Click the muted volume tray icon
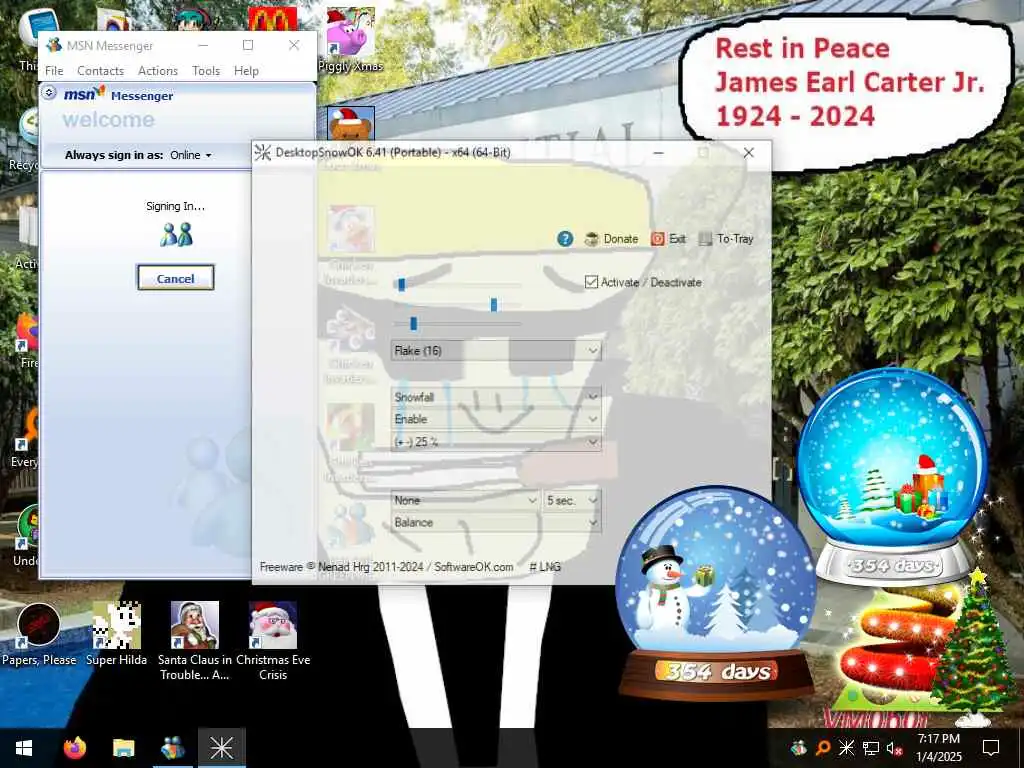This screenshot has height=768, width=1024. pyautogui.click(x=894, y=748)
